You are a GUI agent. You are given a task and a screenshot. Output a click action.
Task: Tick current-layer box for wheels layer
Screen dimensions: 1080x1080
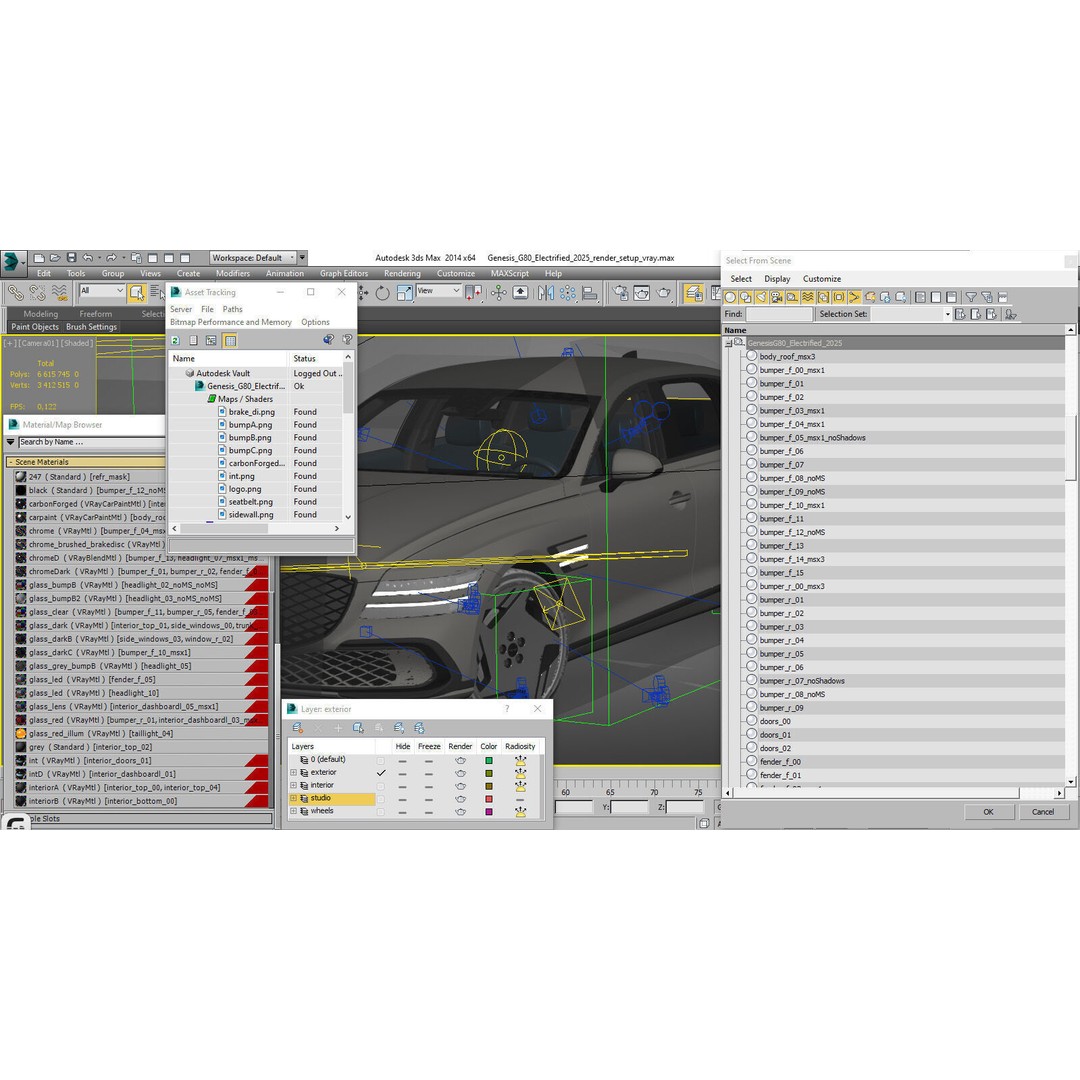381,812
